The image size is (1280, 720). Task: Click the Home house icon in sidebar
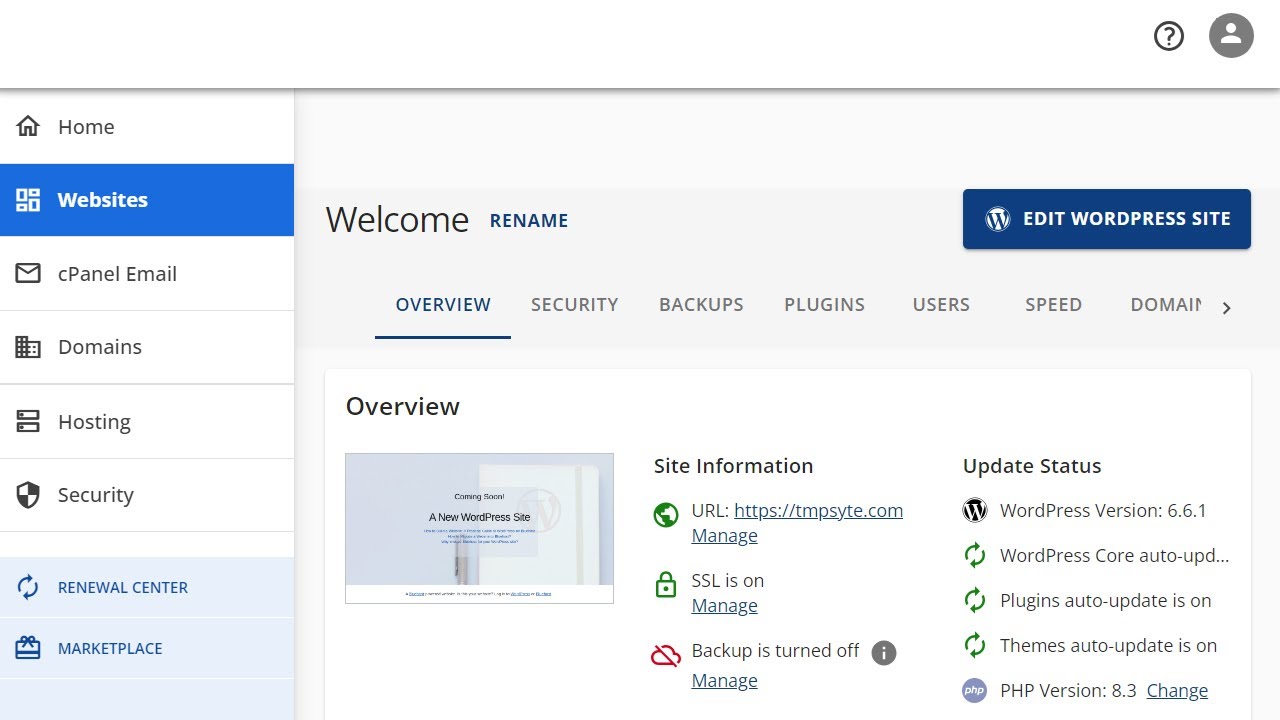pos(28,126)
